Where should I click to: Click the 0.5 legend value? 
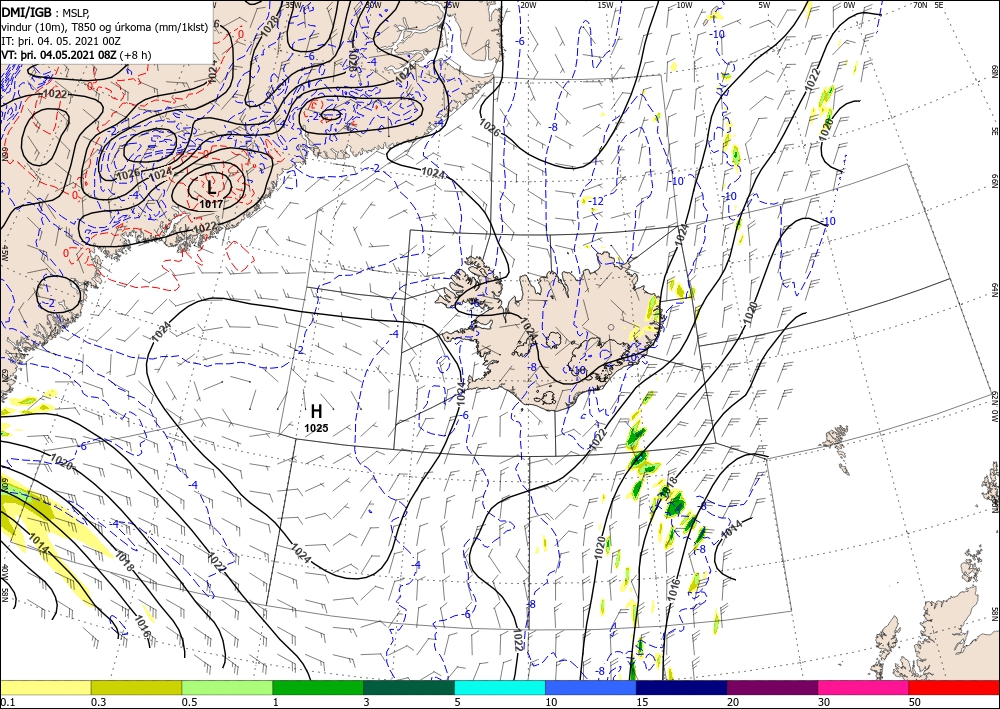[x=188, y=702]
